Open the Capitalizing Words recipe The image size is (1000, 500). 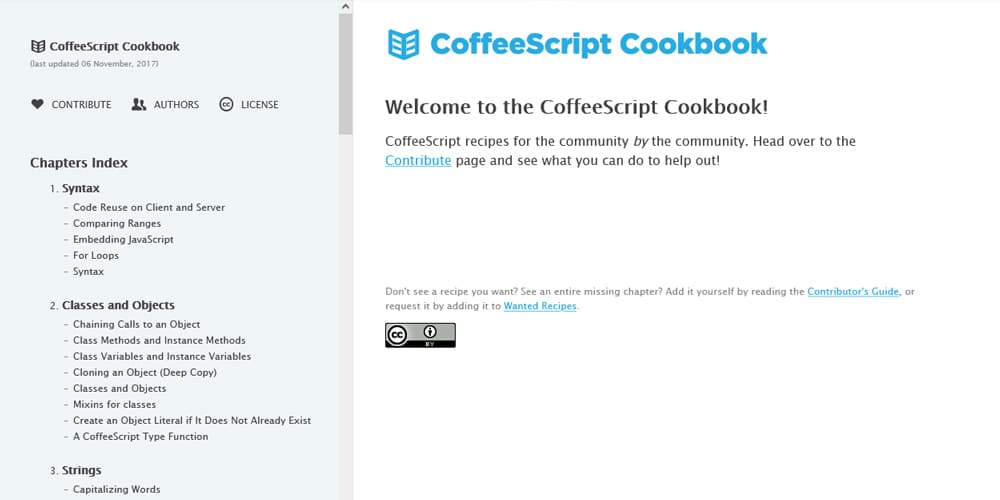117,489
